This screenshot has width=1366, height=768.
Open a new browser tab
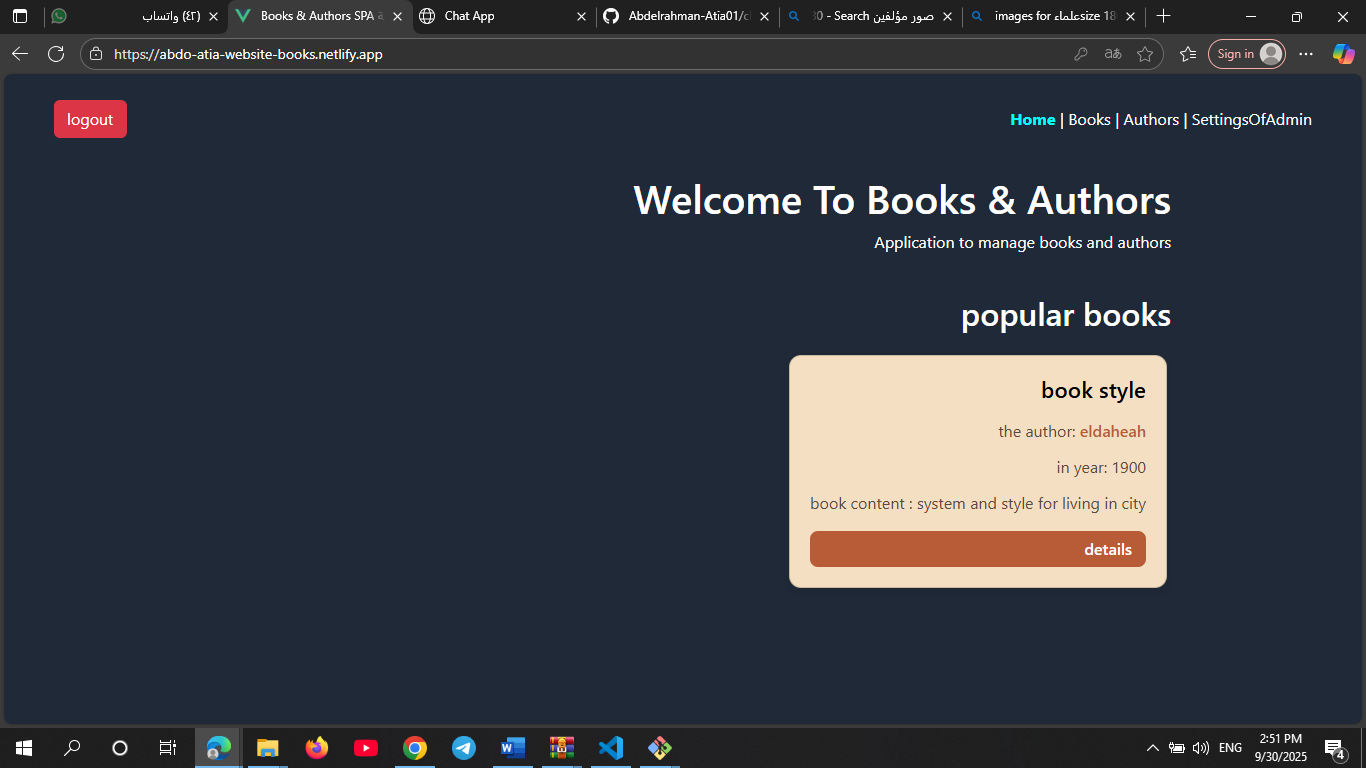[1163, 16]
